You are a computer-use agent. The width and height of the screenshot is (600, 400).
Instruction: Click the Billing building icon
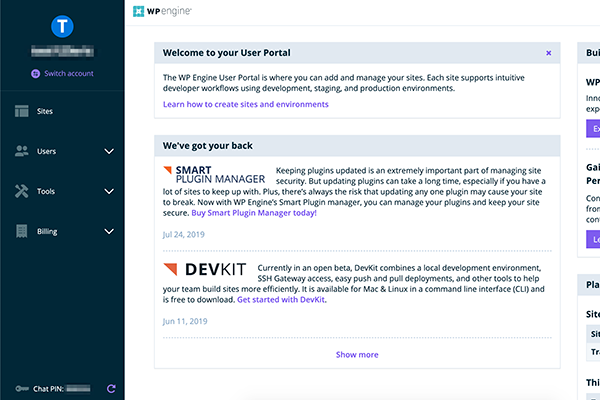pyautogui.click(x=22, y=231)
